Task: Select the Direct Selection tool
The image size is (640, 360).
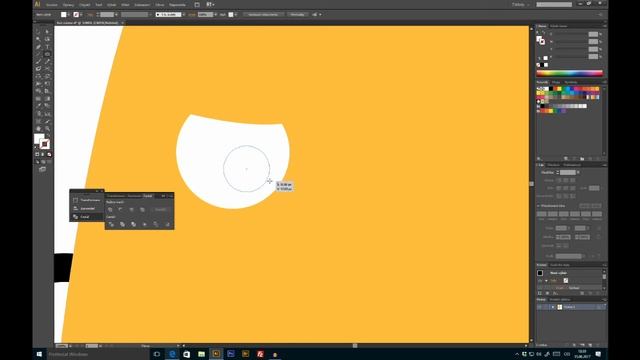Action: click(x=47, y=31)
